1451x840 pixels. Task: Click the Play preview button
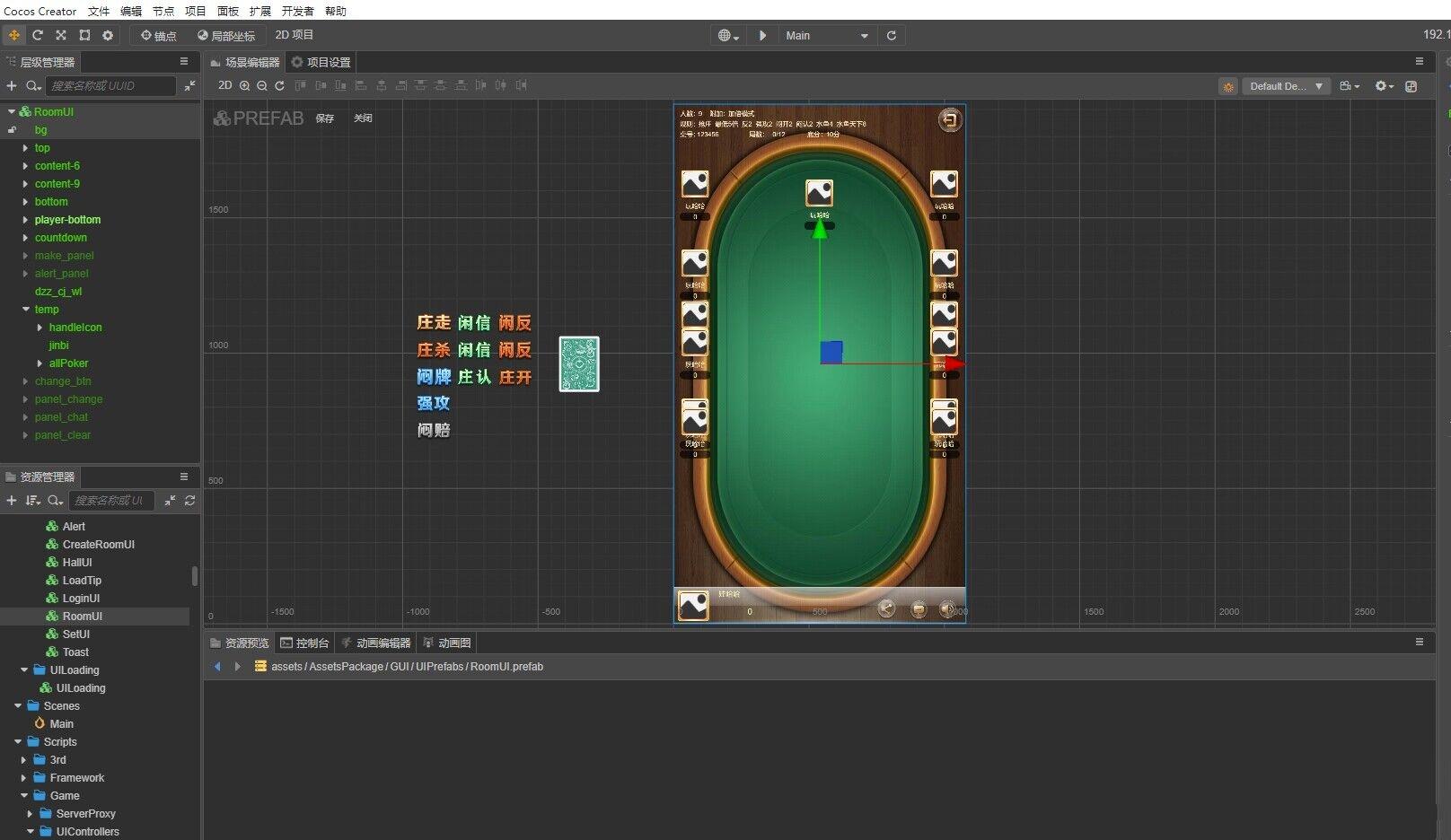[762, 35]
